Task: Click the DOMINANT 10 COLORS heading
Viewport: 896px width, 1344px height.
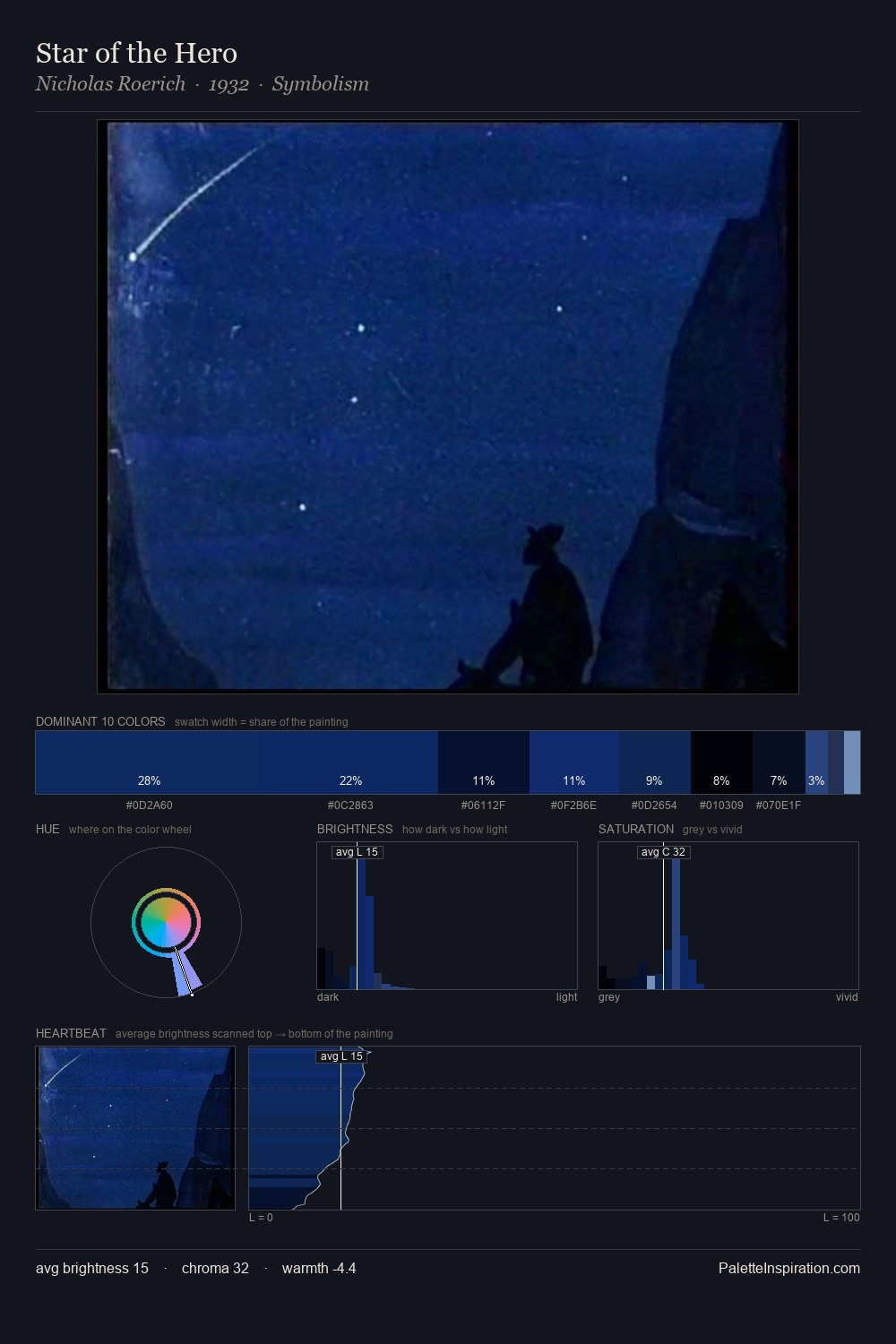Action: pyautogui.click(x=100, y=721)
